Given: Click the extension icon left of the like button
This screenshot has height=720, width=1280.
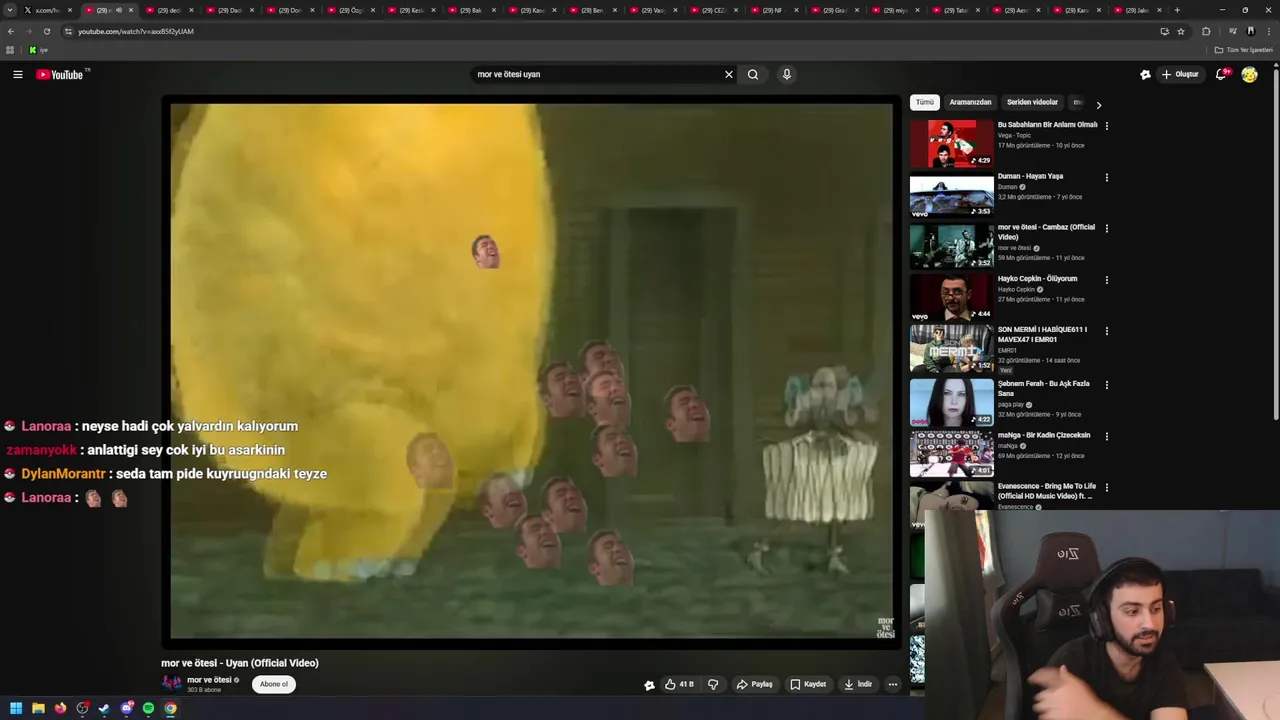Looking at the screenshot, I should point(649,685).
